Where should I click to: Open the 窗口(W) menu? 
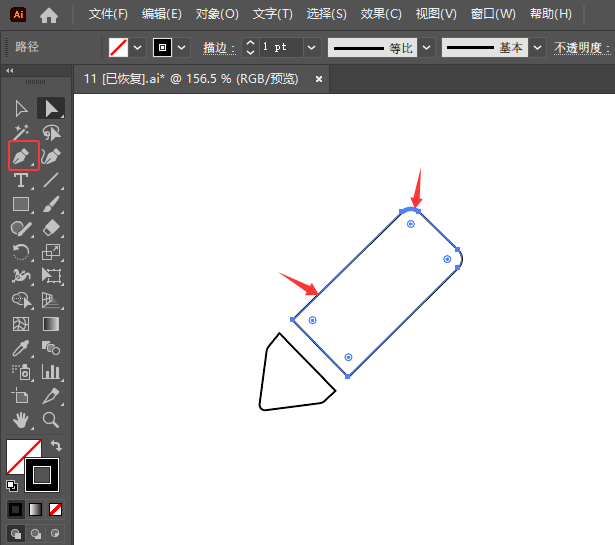(493, 15)
